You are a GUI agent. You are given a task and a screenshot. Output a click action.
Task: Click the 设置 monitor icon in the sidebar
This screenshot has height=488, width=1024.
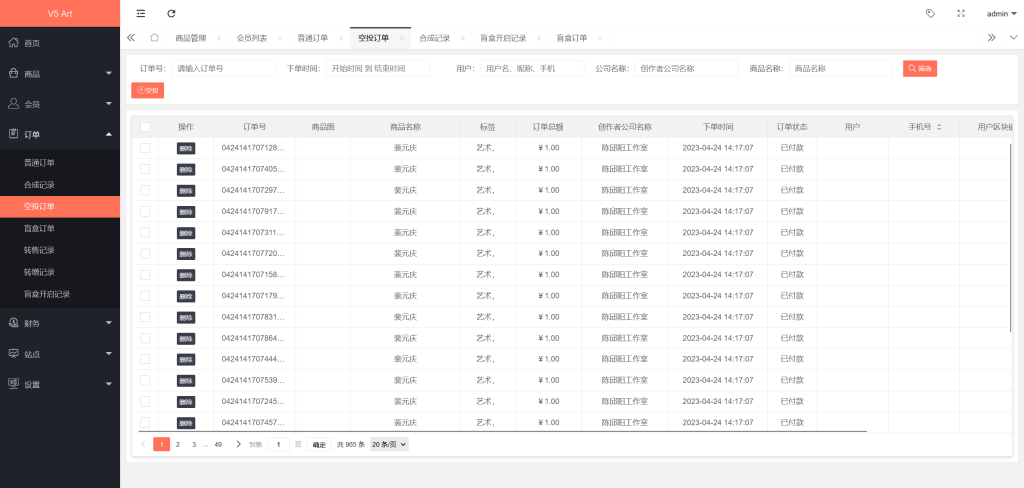(13, 383)
